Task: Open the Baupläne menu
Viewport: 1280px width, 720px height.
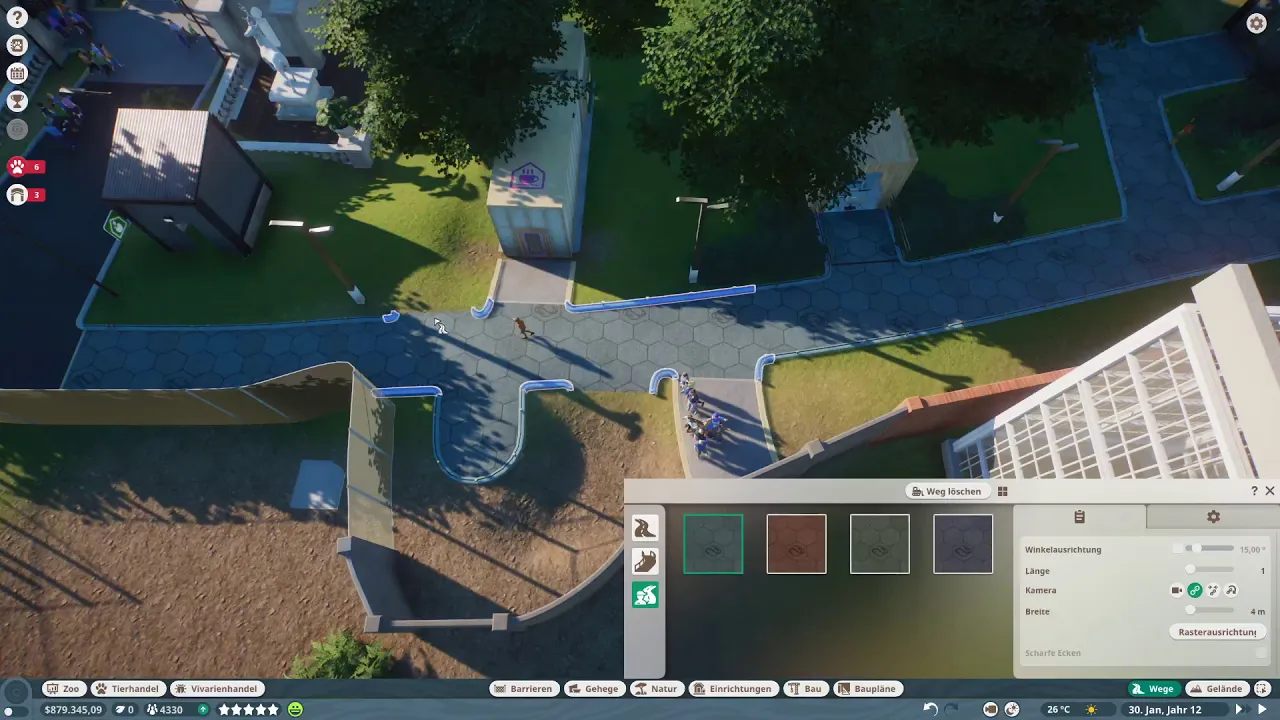Action: click(868, 689)
